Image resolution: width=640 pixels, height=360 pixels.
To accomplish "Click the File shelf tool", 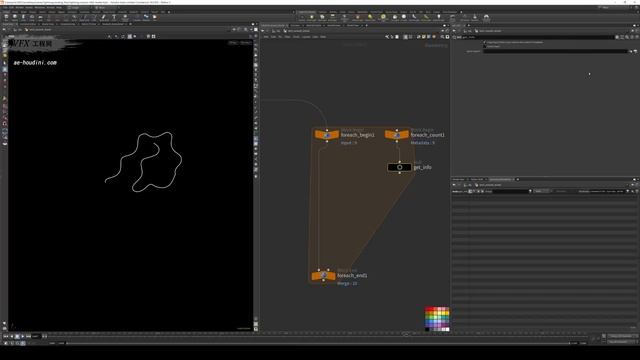I will (x=155, y=17).
